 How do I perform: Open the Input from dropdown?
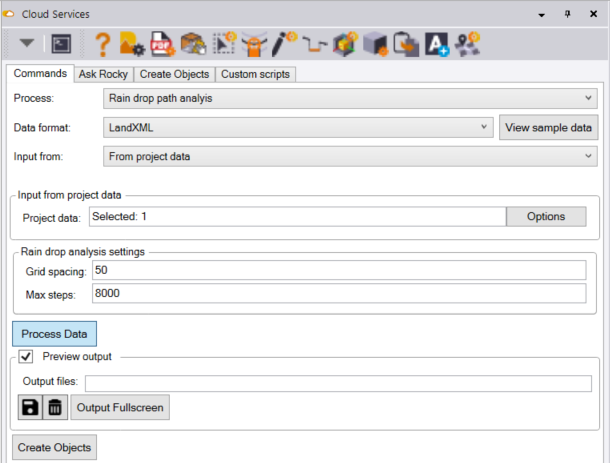(x=350, y=156)
